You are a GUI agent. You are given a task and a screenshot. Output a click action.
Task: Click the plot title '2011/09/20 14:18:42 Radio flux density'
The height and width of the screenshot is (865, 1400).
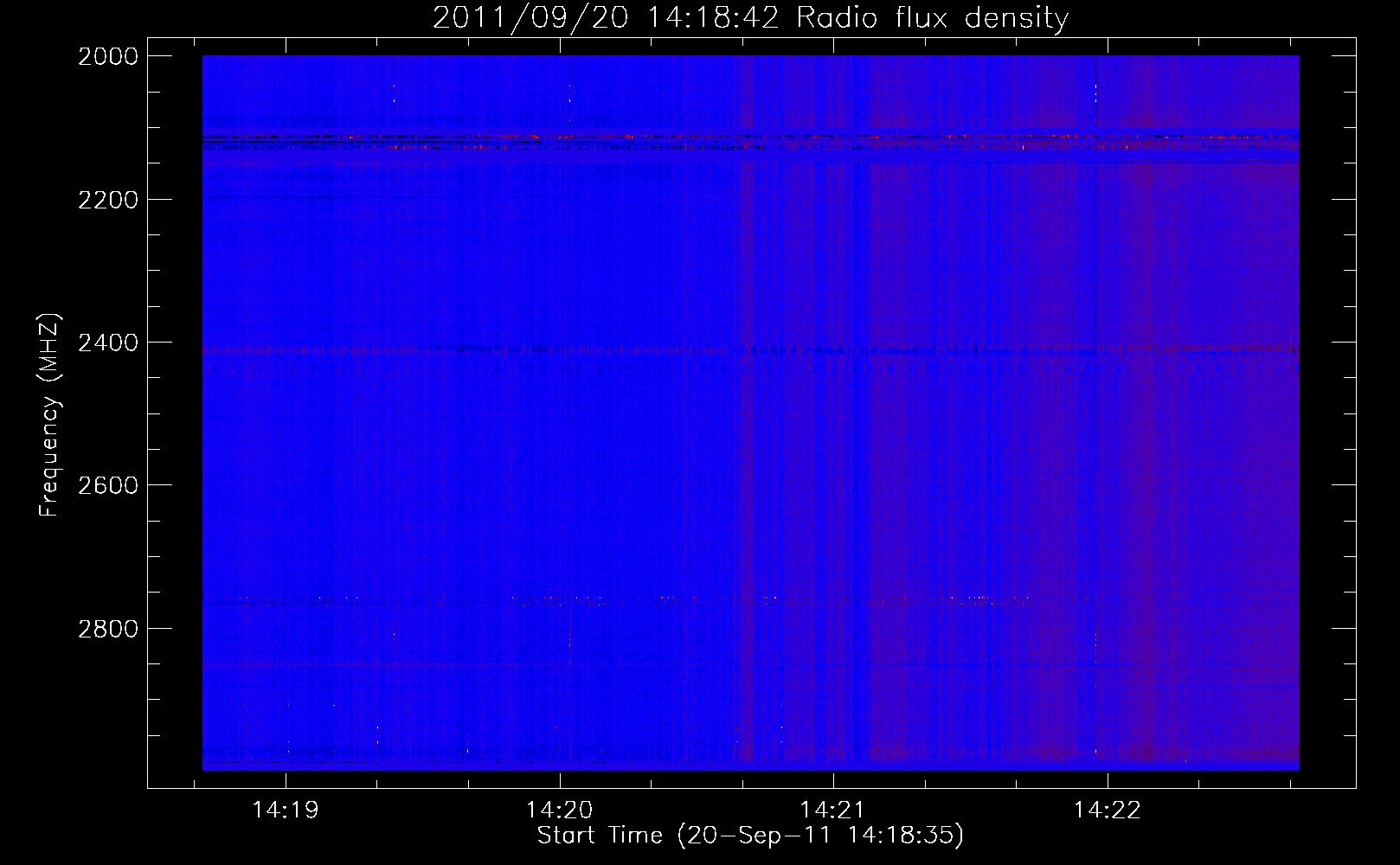point(750,17)
